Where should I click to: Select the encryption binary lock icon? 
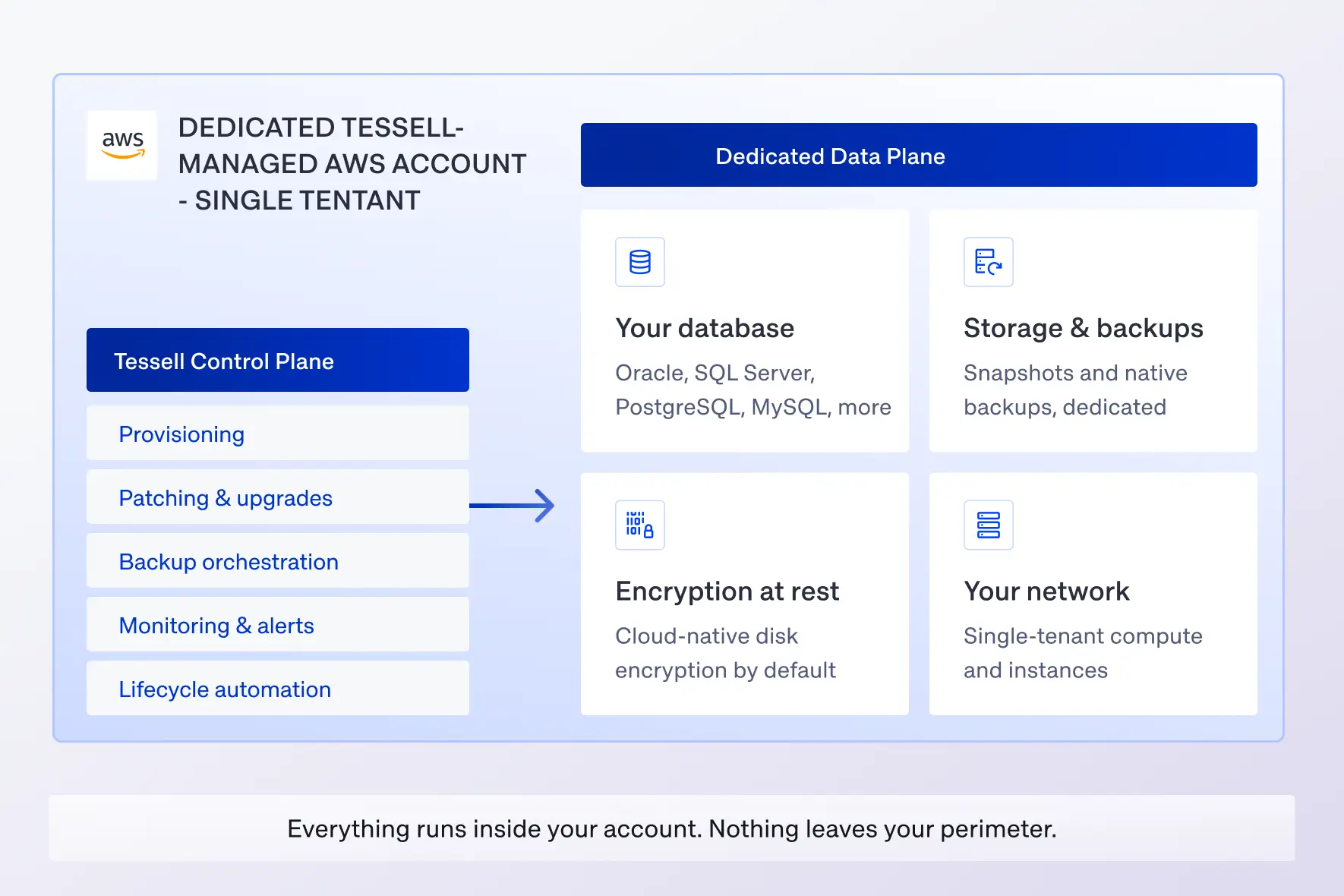pyautogui.click(x=640, y=525)
